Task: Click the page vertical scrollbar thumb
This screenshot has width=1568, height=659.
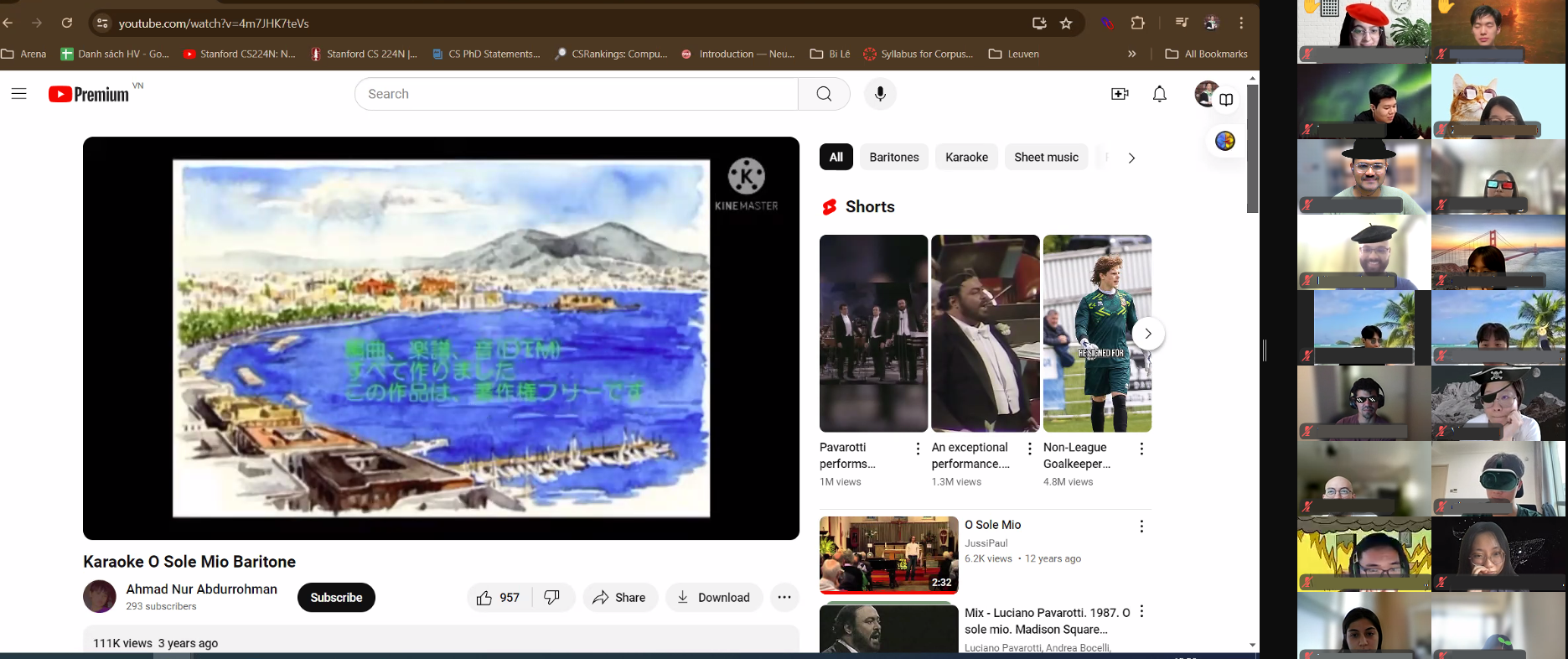Action: coord(1253,148)
